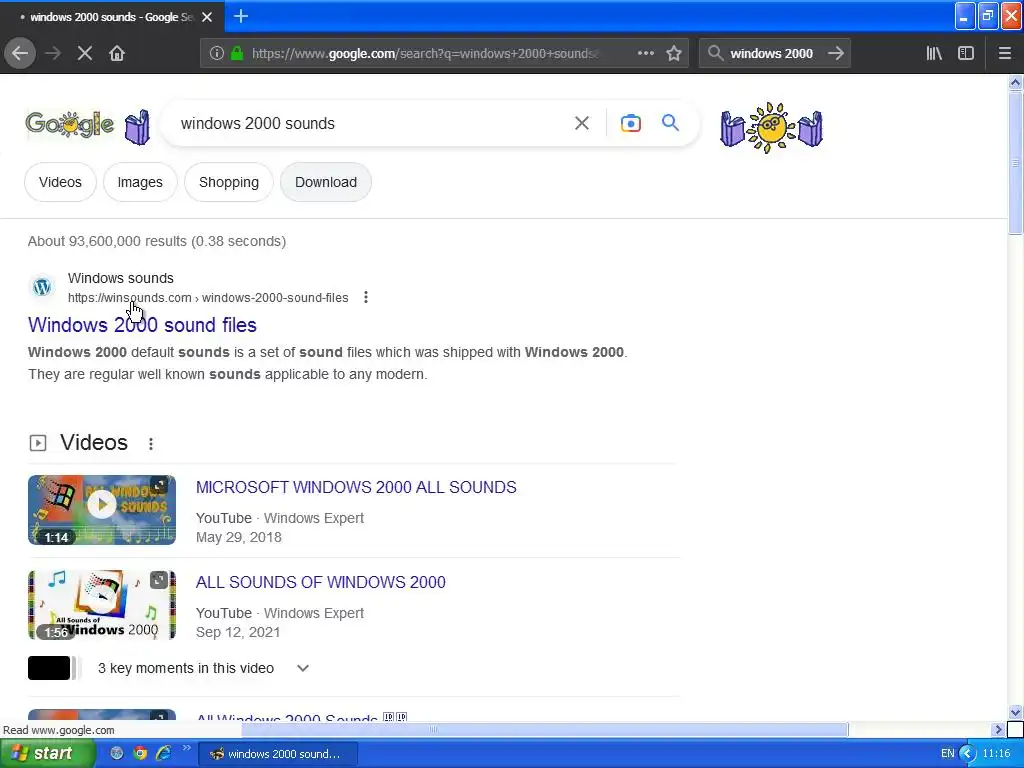The height and width of the screenshot is (768, 1024).
Task: Filter results by Images
Action: pos(140,182)
